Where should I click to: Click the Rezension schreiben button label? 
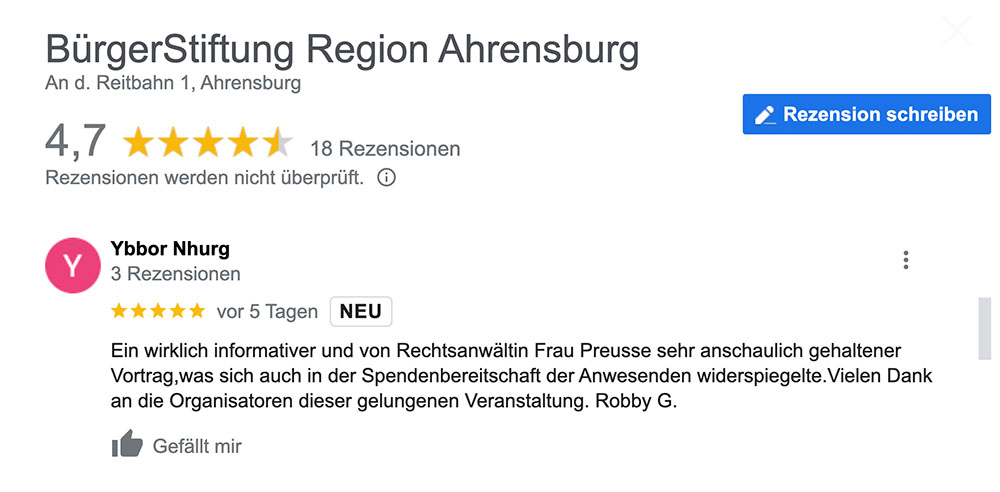click(880, 114)
